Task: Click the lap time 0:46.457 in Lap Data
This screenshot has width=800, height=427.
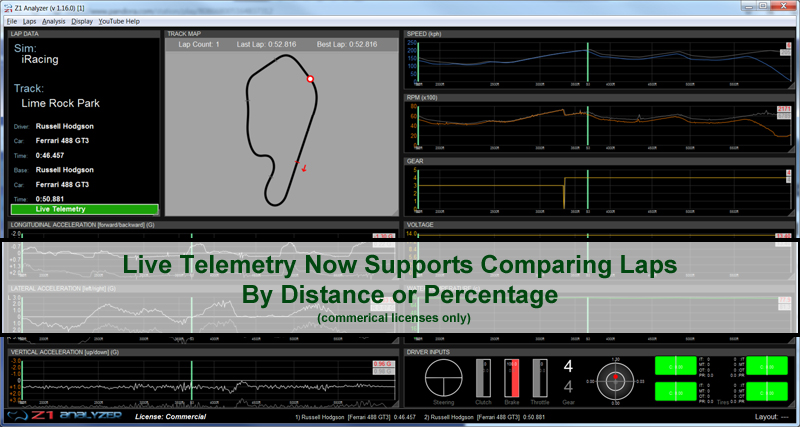Action: coord(50,156)
